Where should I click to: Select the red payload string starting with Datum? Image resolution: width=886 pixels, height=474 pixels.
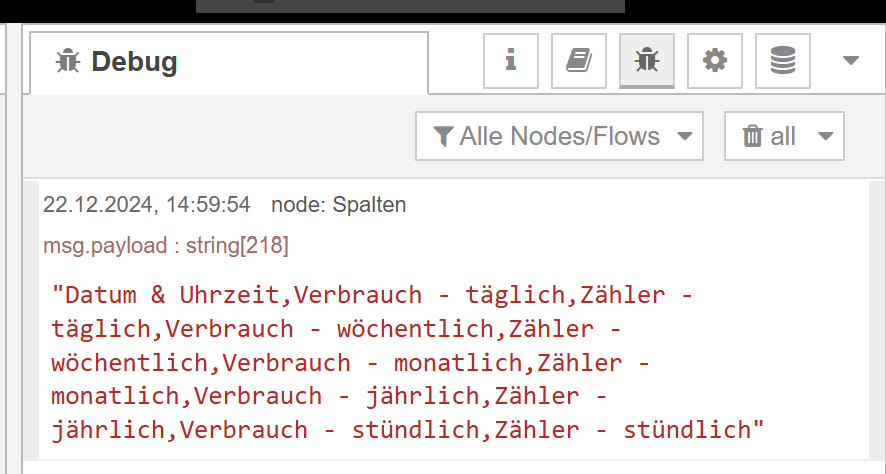407,362
